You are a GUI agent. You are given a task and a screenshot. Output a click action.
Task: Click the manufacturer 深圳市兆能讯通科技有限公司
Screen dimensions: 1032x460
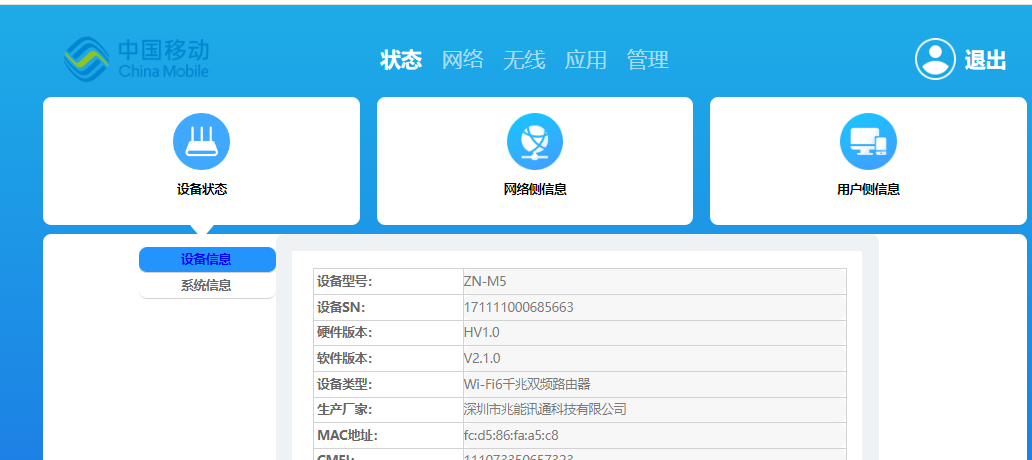[545, 410]
